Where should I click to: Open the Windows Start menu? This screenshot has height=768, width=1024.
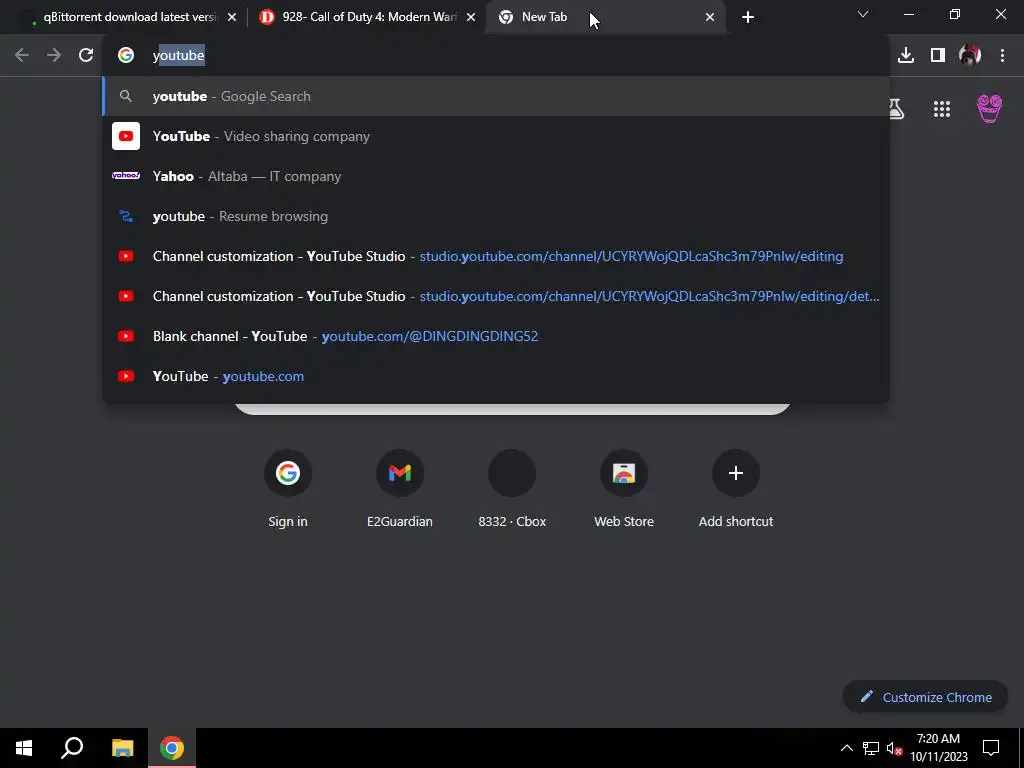click(24, 748)
